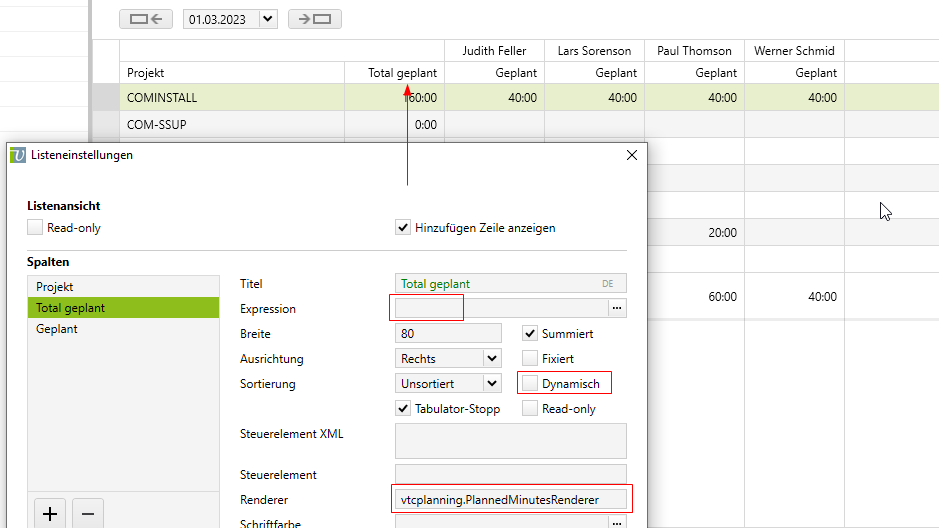Uncheck Hinzufügen Zeile anzeigen
Screen dimensions: 939x528
click(403, 228)
